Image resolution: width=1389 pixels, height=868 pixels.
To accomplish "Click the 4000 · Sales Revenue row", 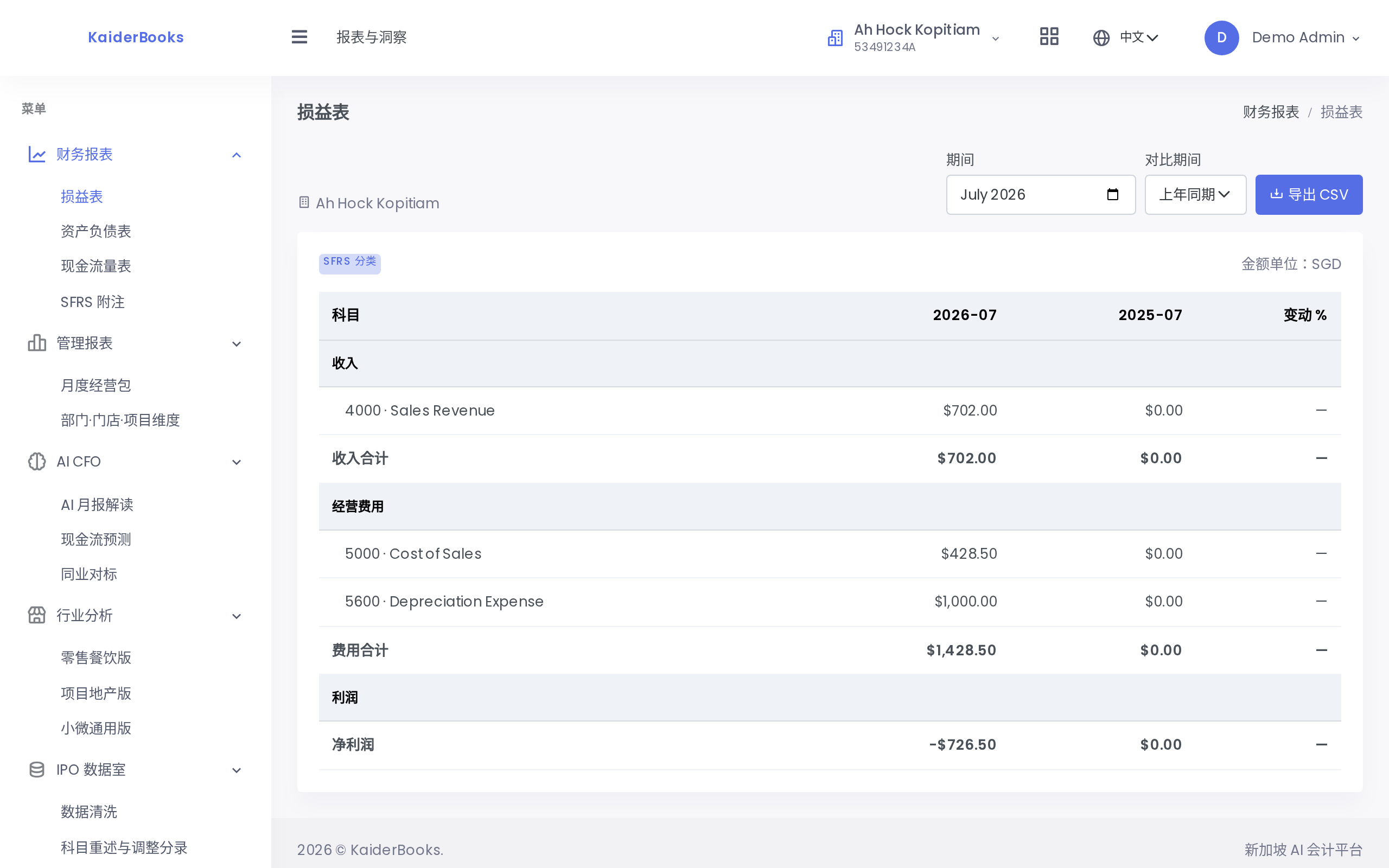I will click(830, 411).
